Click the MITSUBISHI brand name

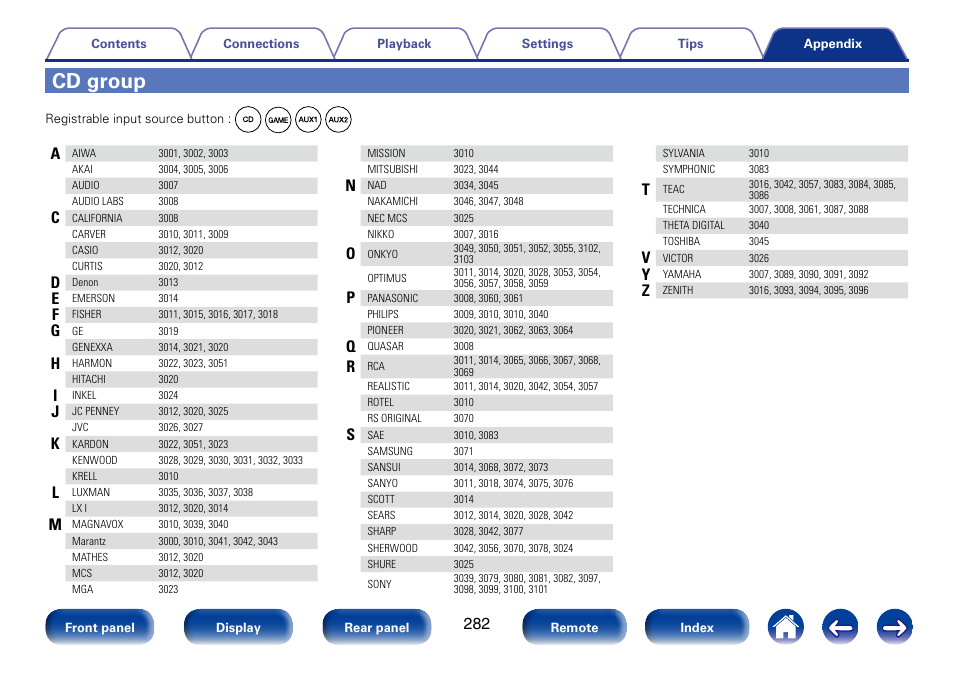tap(392, 169)
